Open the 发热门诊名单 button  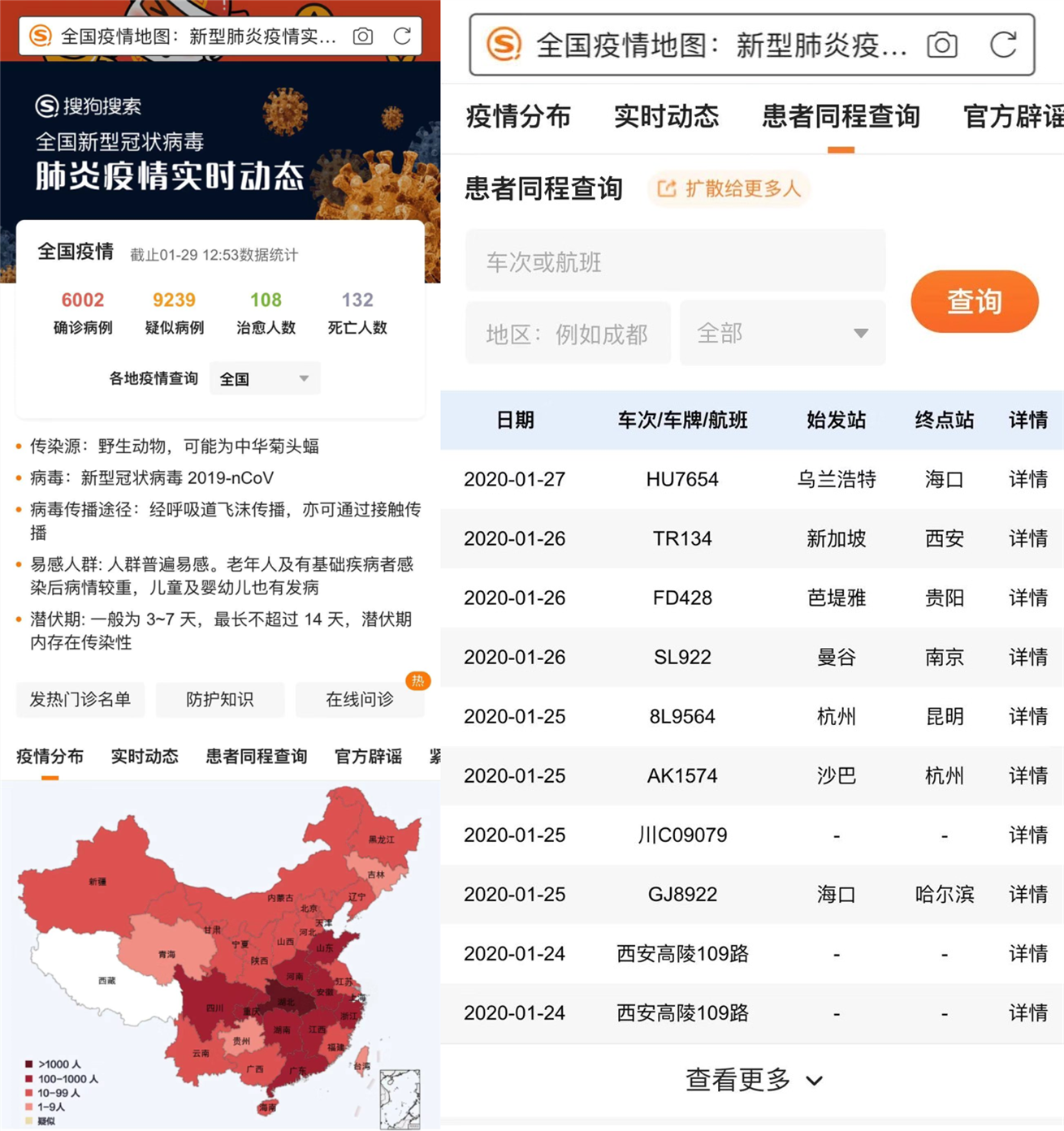[80, 700]
